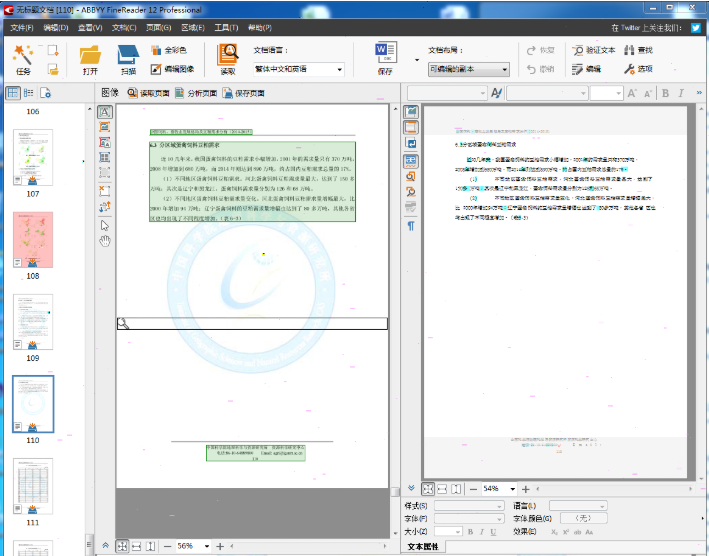Select the draw table area tool
The width and height of the screenshot is (709, 556).
click(x=105, y=157)
